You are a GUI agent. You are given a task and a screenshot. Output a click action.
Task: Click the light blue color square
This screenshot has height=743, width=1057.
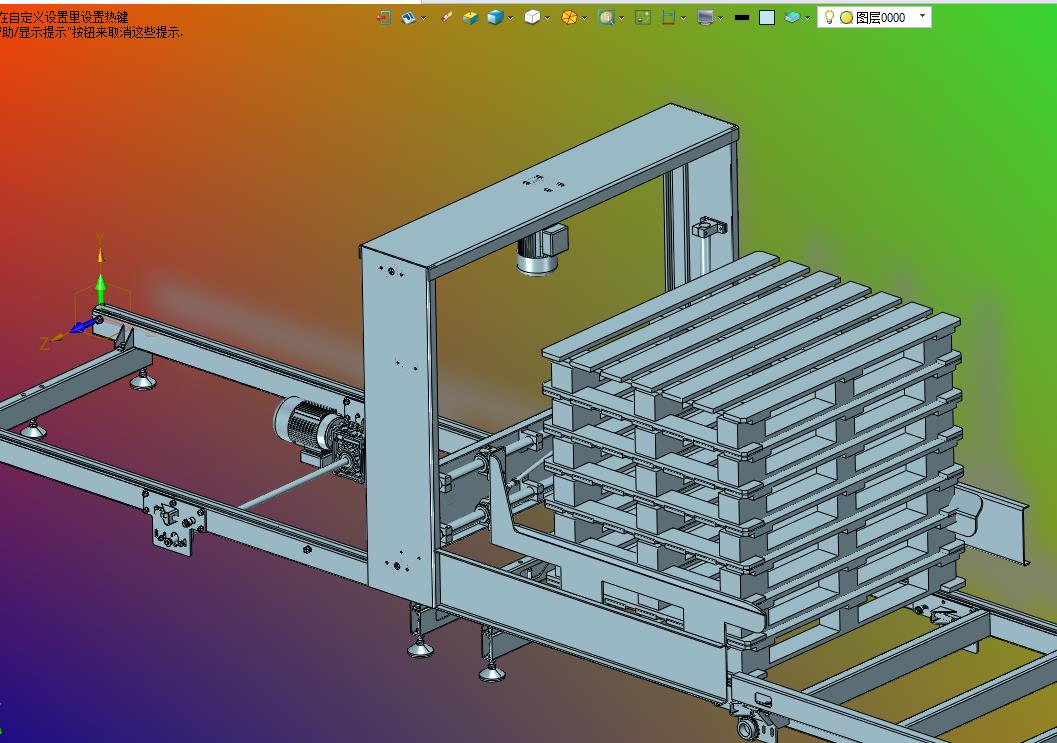(x=767, y=18)
